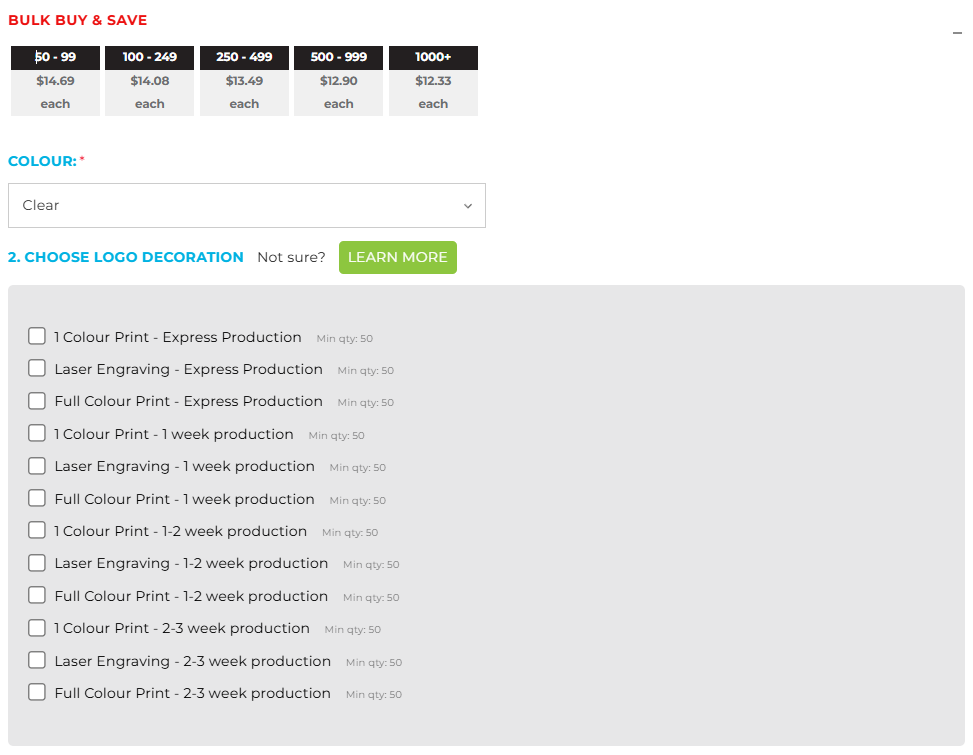This screenshot has width=973, height=755.
Task: Click the 50 - 99 quantity tier header
Action: (x=55, y=57)
